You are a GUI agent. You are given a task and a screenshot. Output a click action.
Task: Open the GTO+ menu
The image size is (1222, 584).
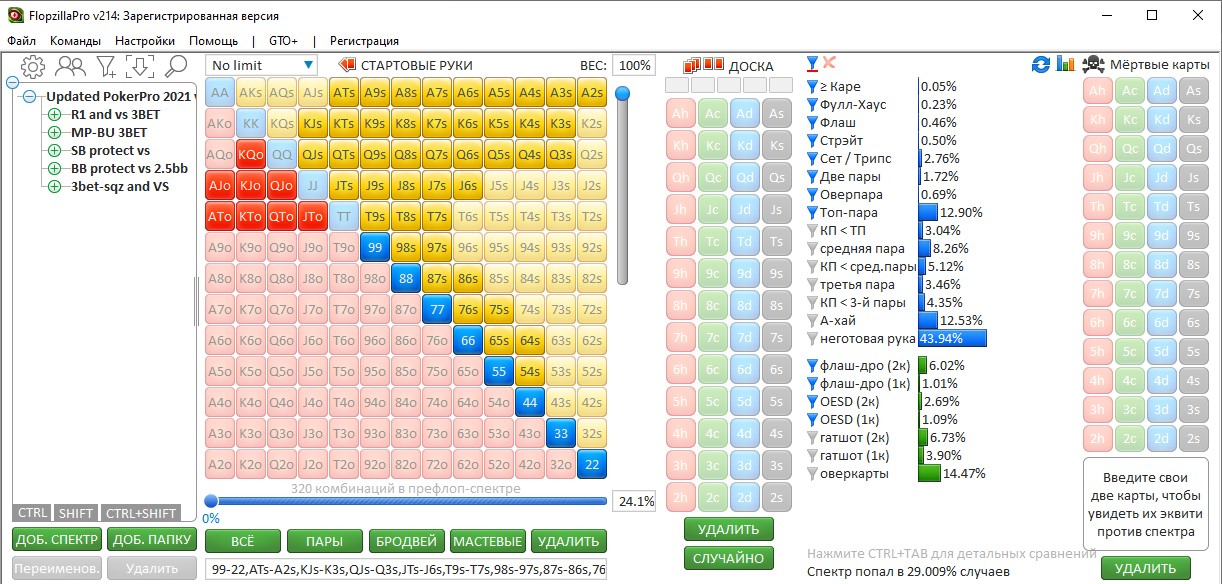[283, 41]
